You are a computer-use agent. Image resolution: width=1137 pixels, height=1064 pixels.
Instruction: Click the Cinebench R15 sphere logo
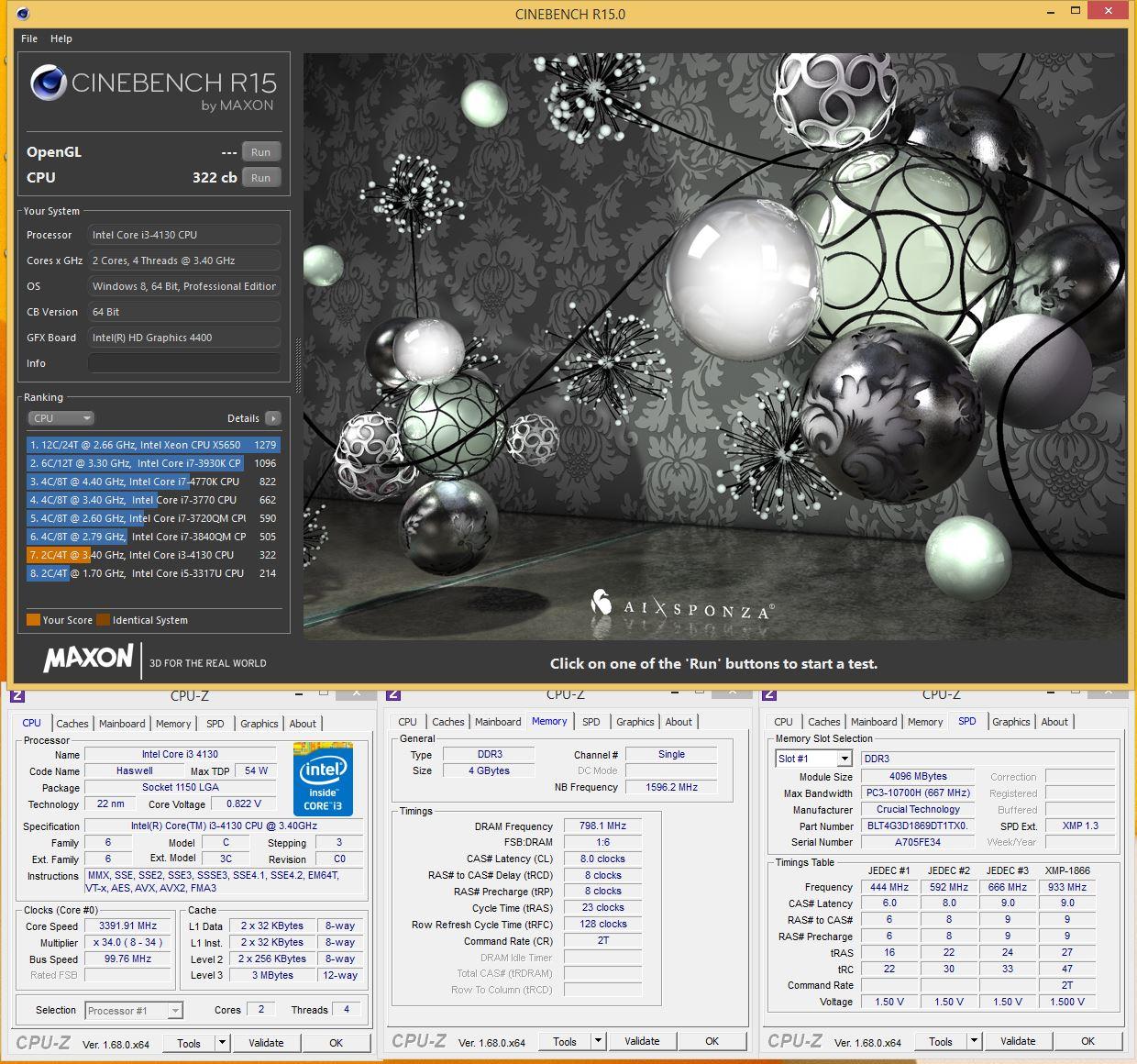click(x=48, y=83)
